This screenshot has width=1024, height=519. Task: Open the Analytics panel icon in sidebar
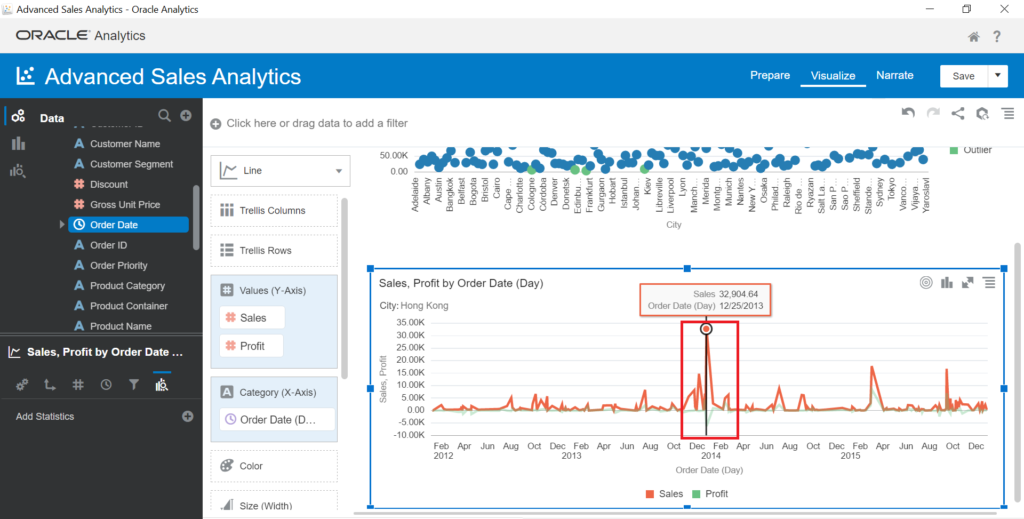point(18,171)
